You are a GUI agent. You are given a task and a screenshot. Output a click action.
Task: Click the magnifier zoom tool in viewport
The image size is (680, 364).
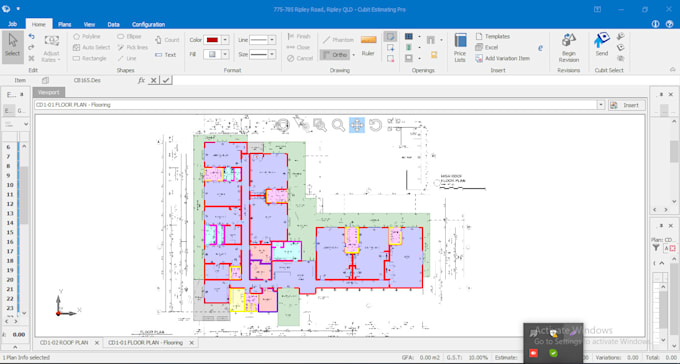point(338,125)
